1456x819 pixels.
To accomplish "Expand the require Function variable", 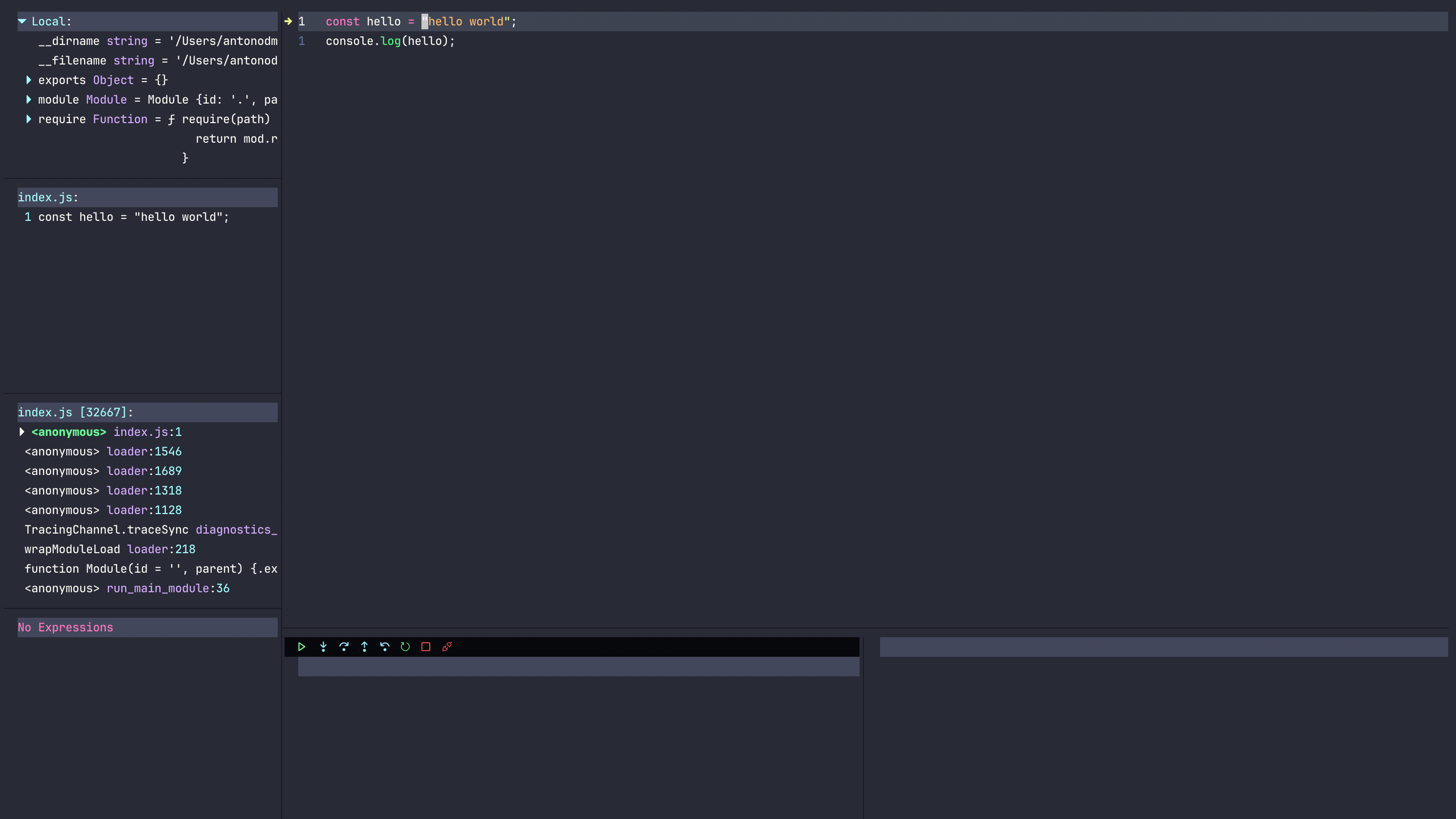I will pos(29,119).
